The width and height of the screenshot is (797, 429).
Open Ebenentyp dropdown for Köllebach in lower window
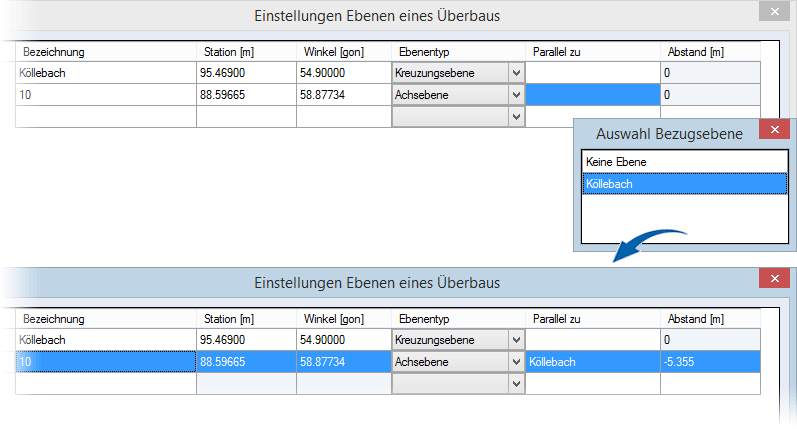[x=516, y=340]
